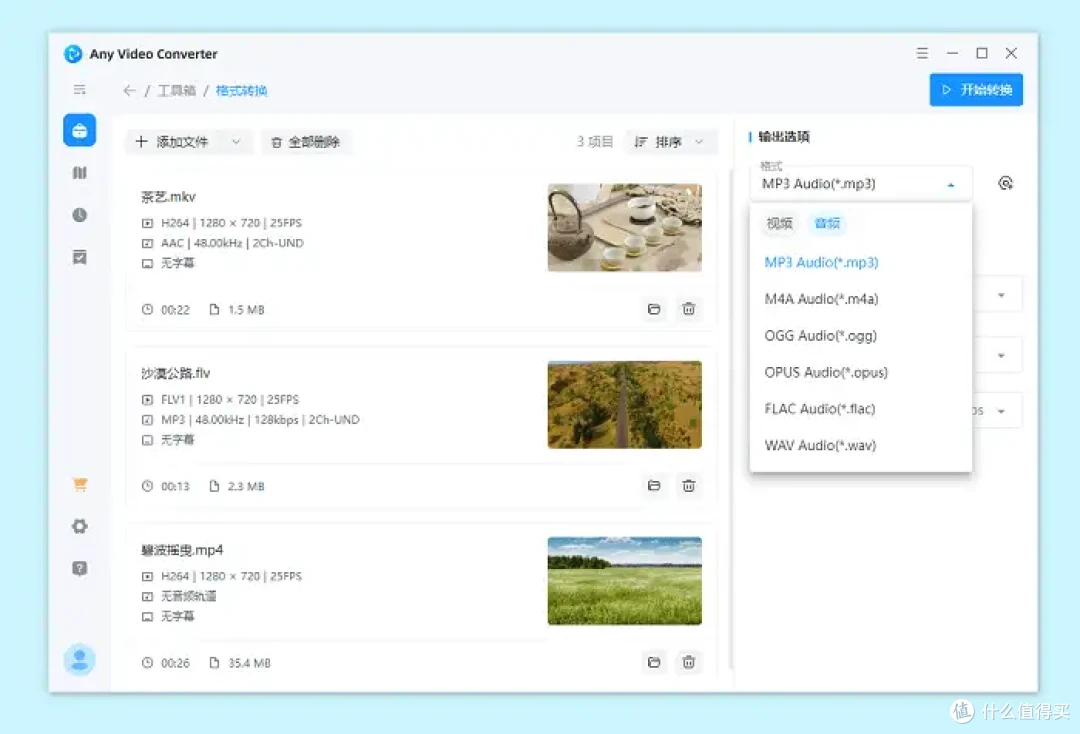Click the tea set thumbnail

coord(625,227)
